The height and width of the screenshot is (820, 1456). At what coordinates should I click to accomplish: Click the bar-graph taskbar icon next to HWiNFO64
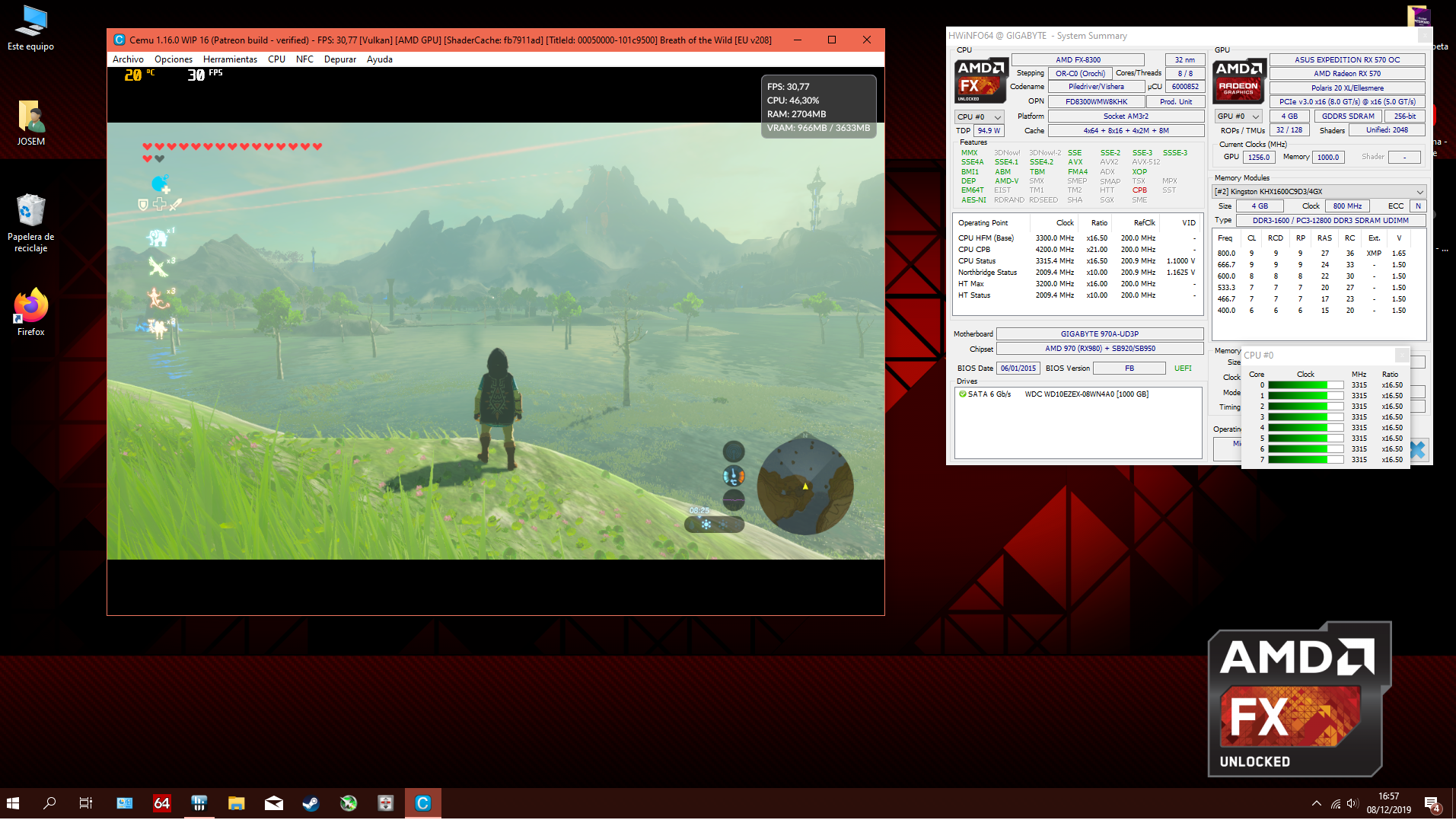[199, 803]
